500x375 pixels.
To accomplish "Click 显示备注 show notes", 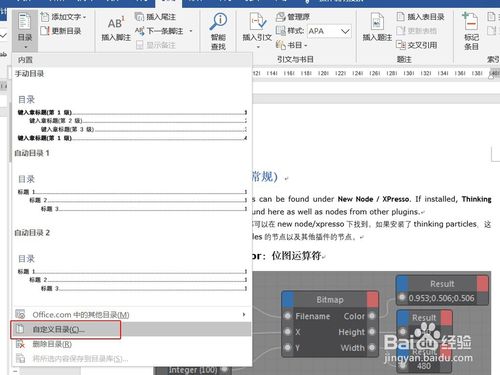I will [156, 45].
